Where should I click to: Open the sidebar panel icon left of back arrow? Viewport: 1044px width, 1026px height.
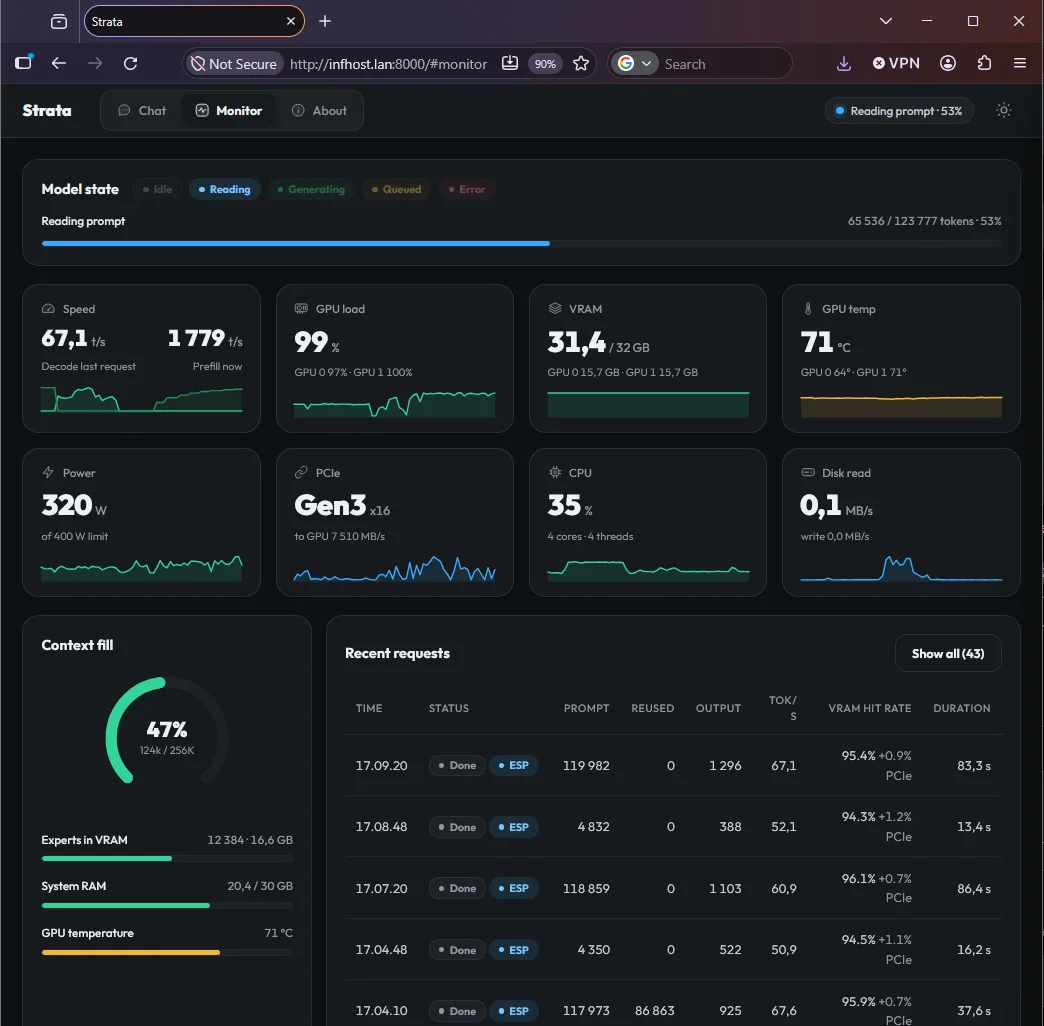(x=24, y=63)
